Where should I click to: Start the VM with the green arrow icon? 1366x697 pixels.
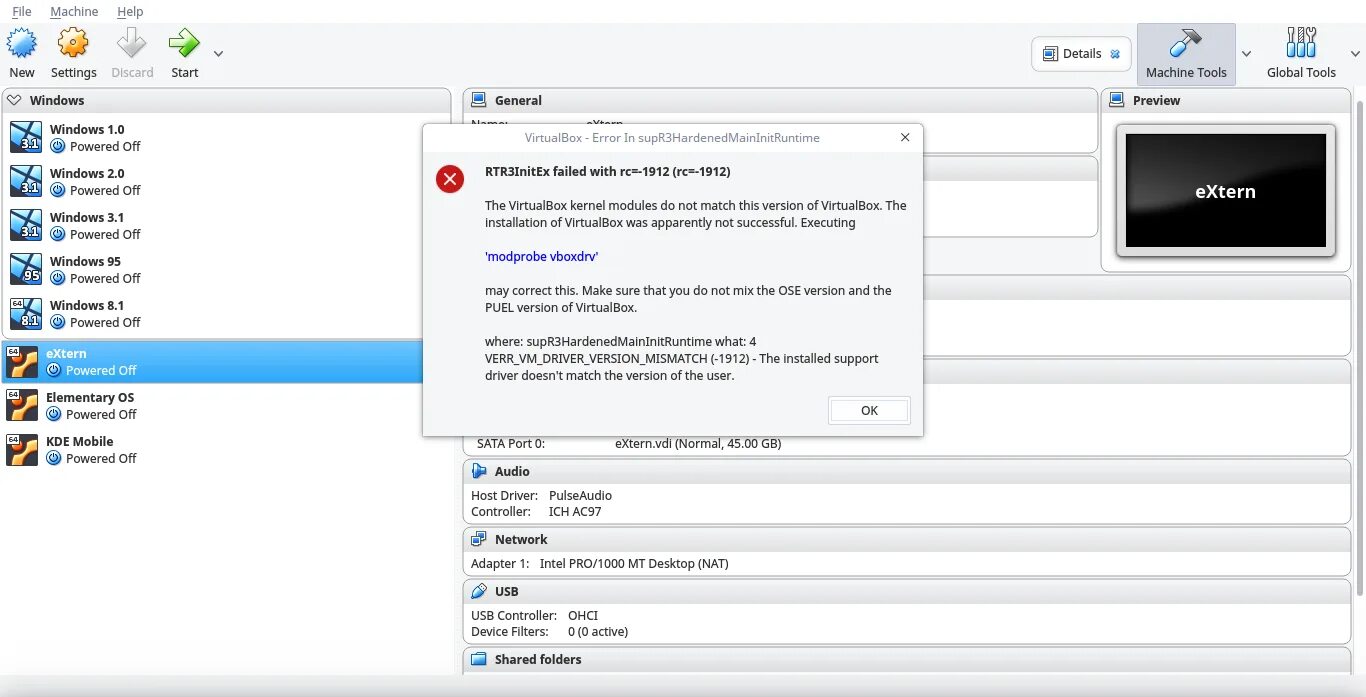pyautogui.click(x=184, y=43)
